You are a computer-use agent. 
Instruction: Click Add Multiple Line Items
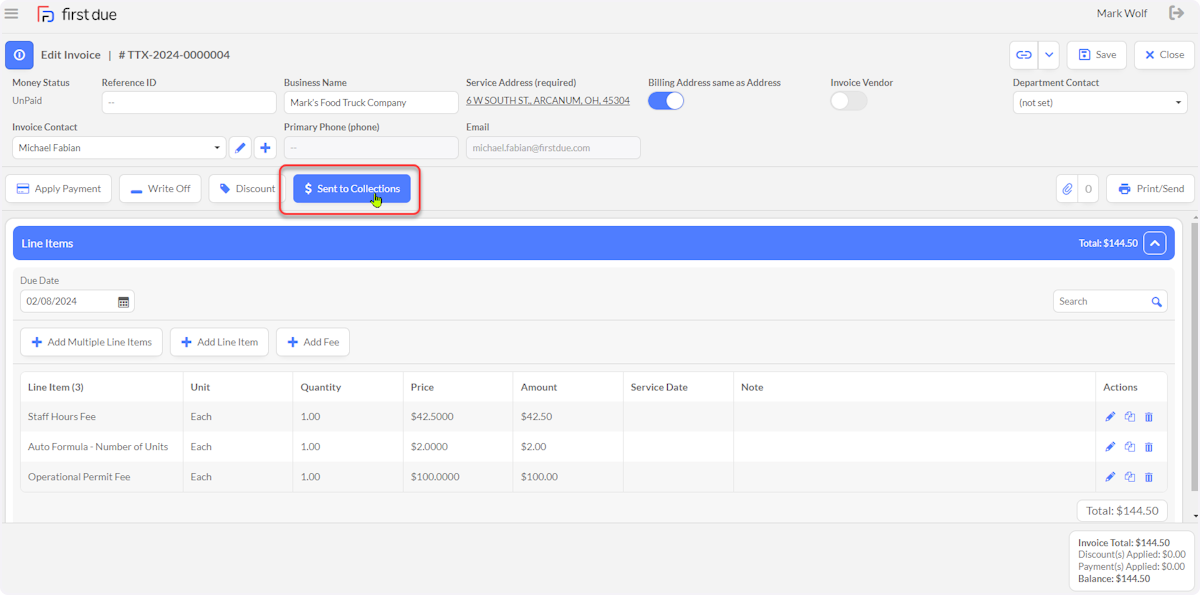coord(91,342)
